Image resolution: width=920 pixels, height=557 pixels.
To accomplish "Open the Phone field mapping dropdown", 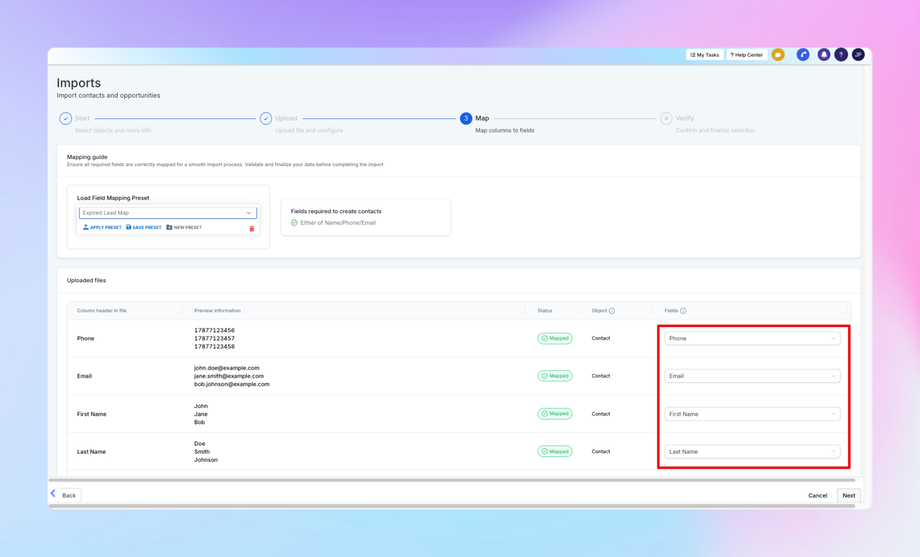I will coord(752,339).
